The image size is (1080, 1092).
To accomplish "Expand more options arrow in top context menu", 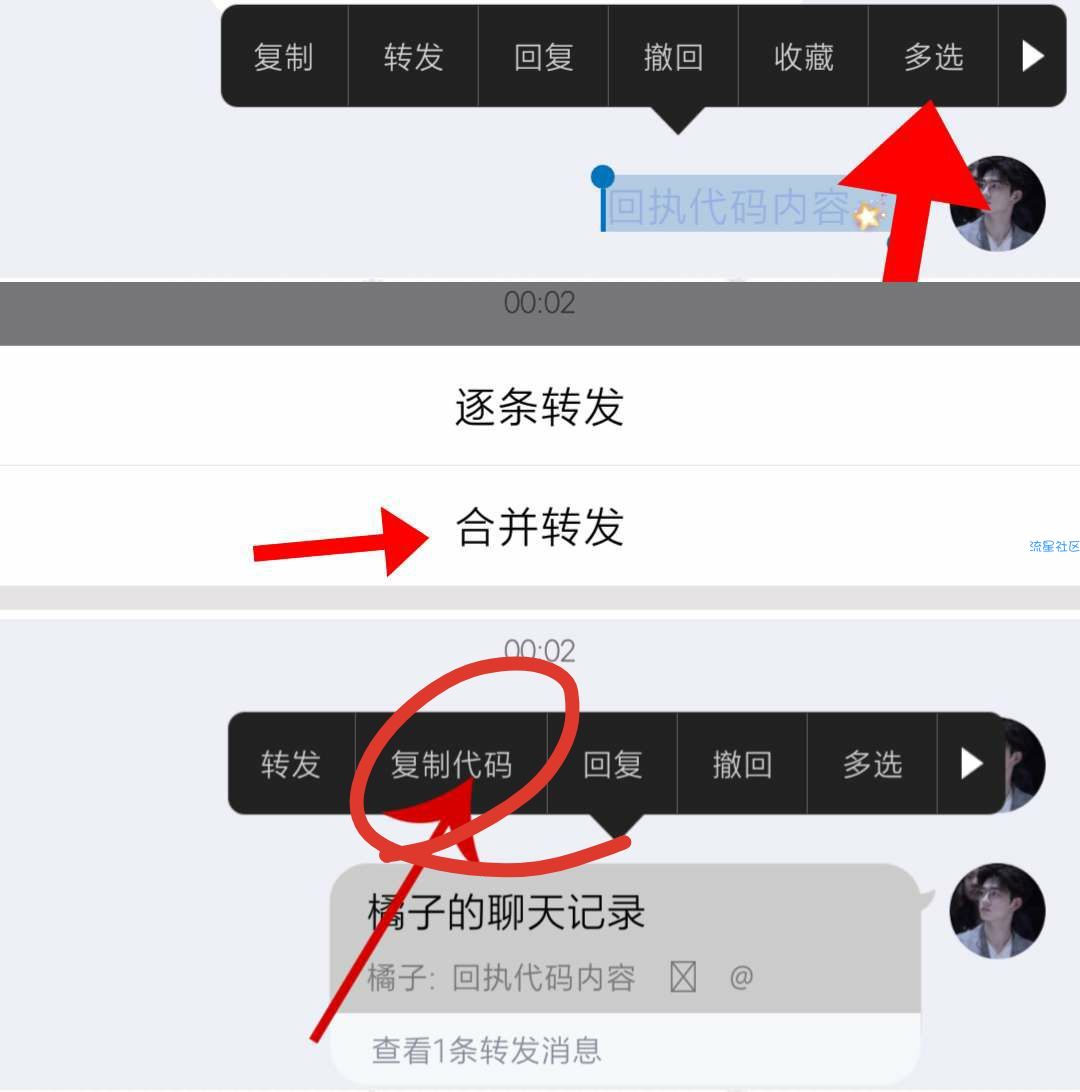I will pos(1032,56).
